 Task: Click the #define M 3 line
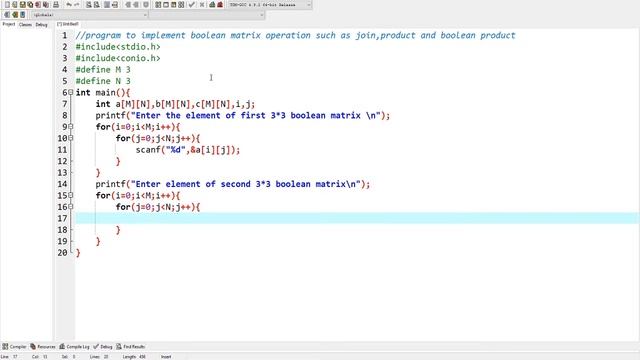tap(103, 69)
